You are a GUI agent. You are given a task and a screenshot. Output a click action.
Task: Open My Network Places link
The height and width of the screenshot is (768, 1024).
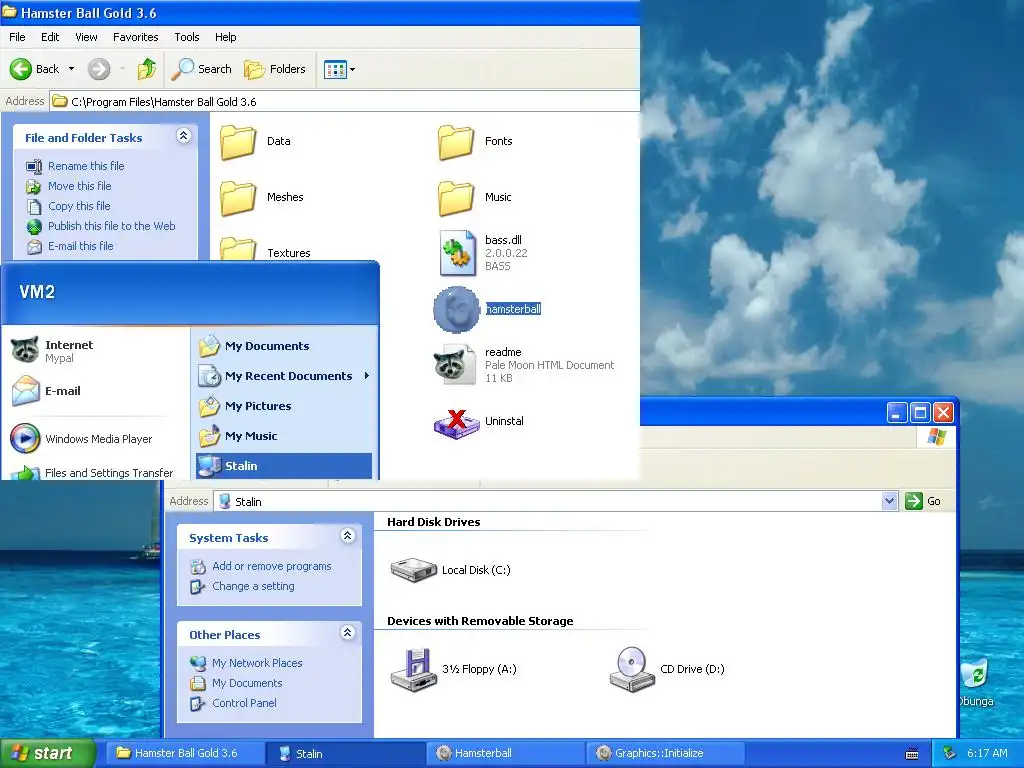[x=257, y=663]
